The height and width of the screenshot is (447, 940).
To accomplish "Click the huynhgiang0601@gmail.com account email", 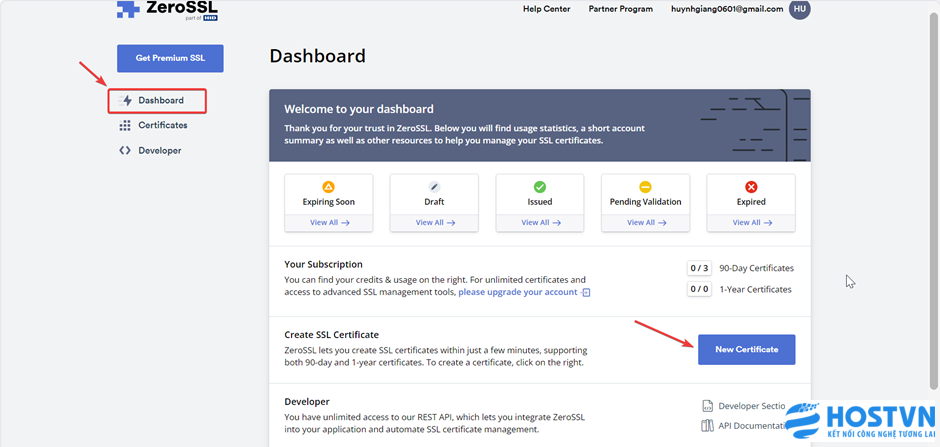I will click(x=727, y=9).
